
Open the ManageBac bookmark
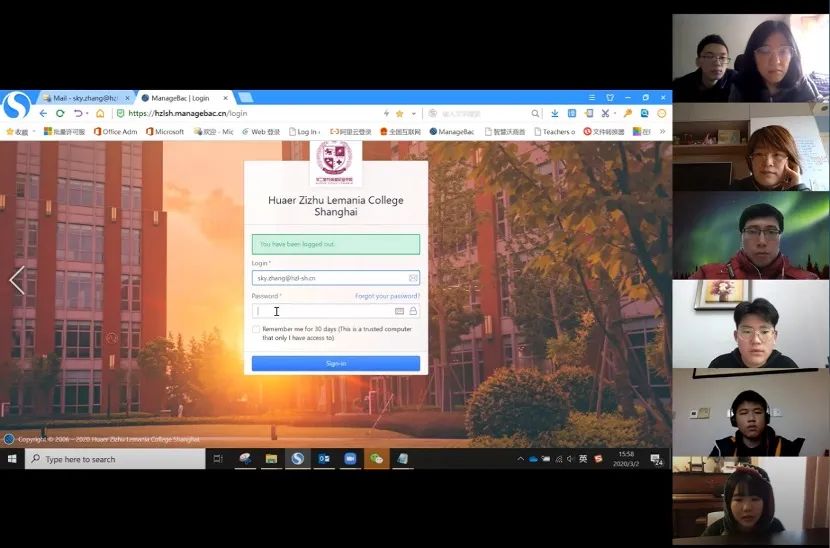click(452, 131)
